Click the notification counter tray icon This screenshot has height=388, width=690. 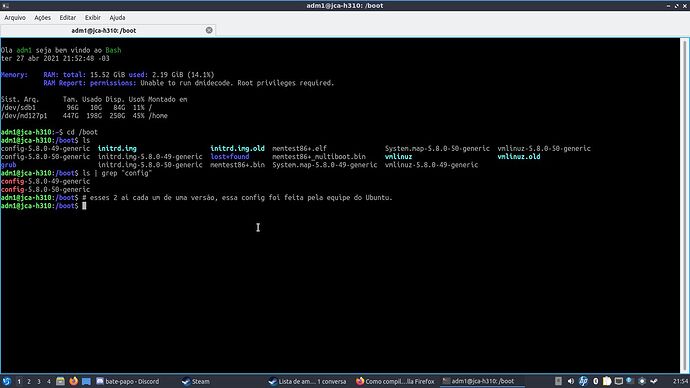pyautogui.click(x=595, y=381)
